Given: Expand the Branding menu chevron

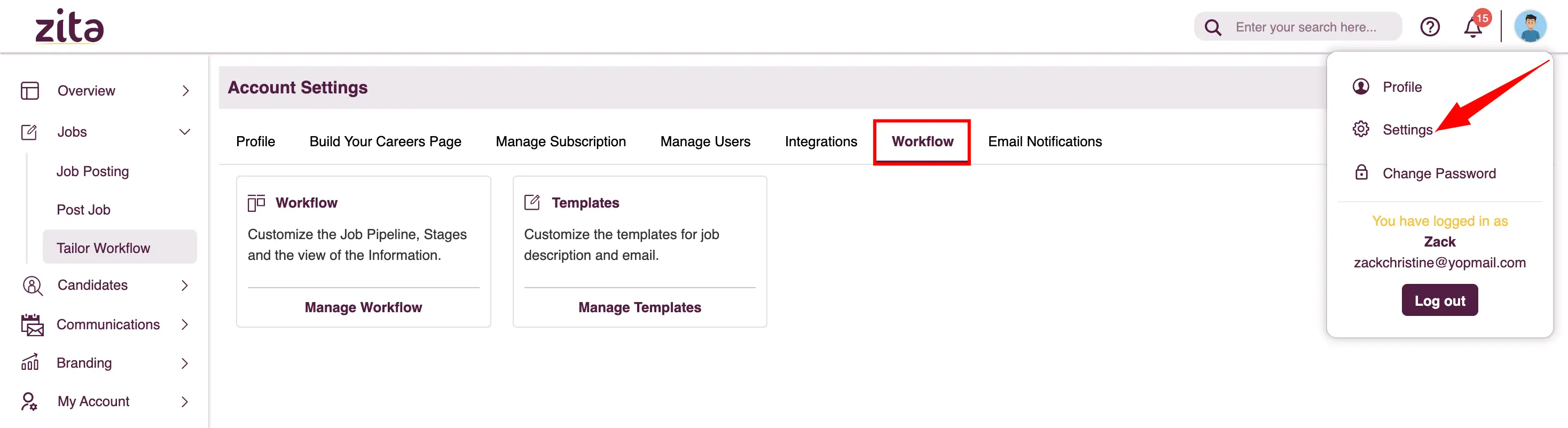Looking at the screenshot, I should point(184,363).
